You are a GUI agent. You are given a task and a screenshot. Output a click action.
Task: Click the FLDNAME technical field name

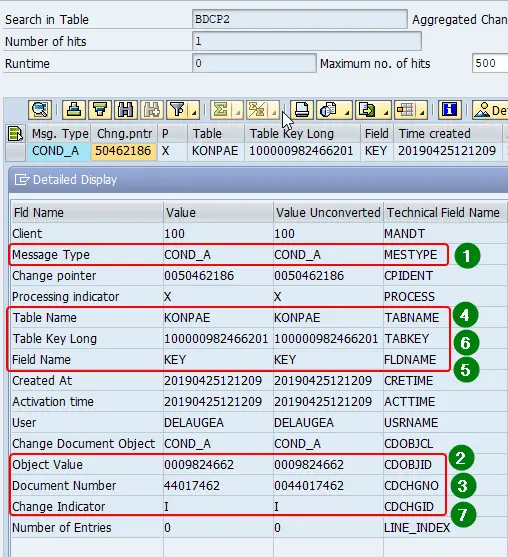[x=410, y=359]
